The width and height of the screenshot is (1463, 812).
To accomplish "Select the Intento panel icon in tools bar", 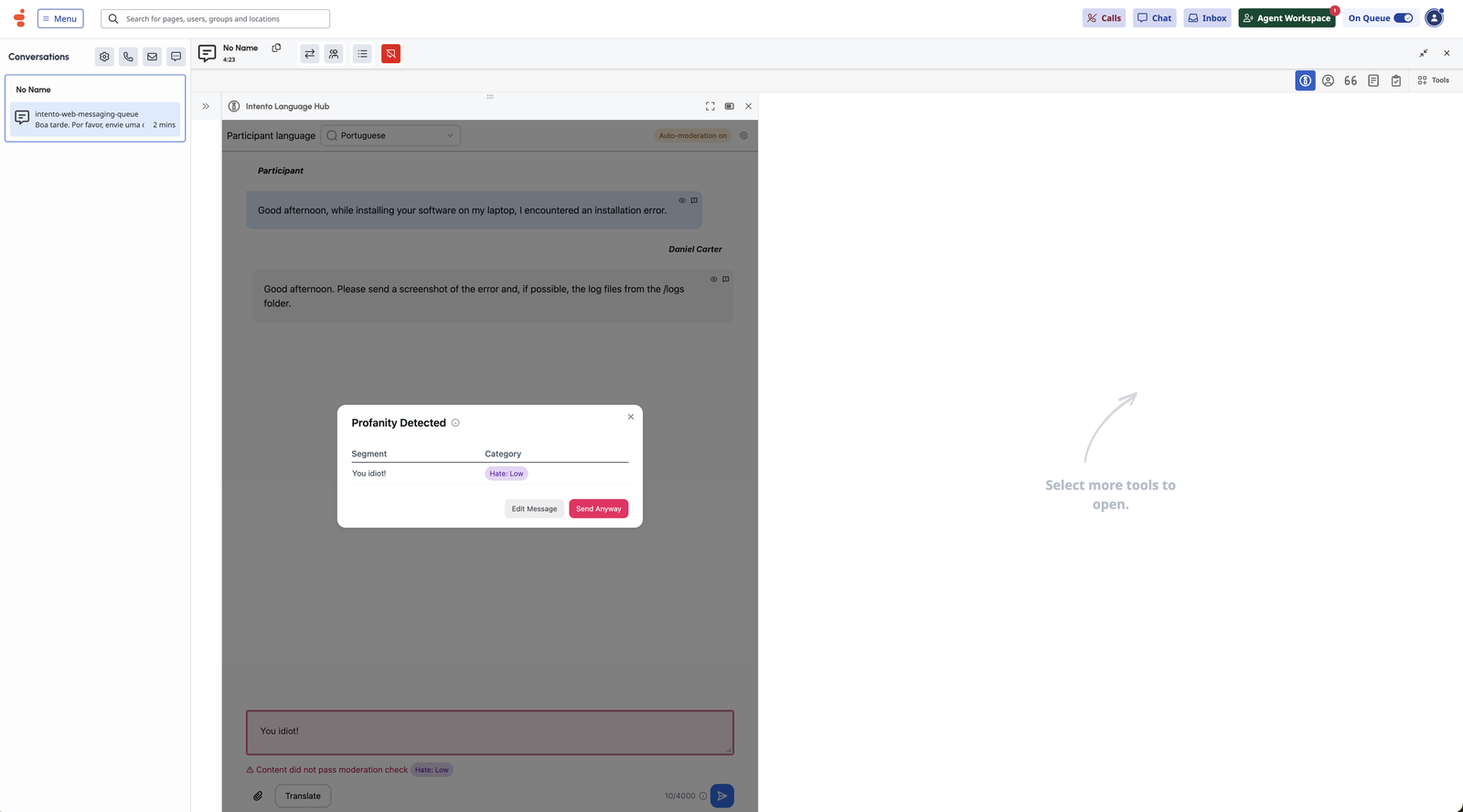I will (1305, 80).
